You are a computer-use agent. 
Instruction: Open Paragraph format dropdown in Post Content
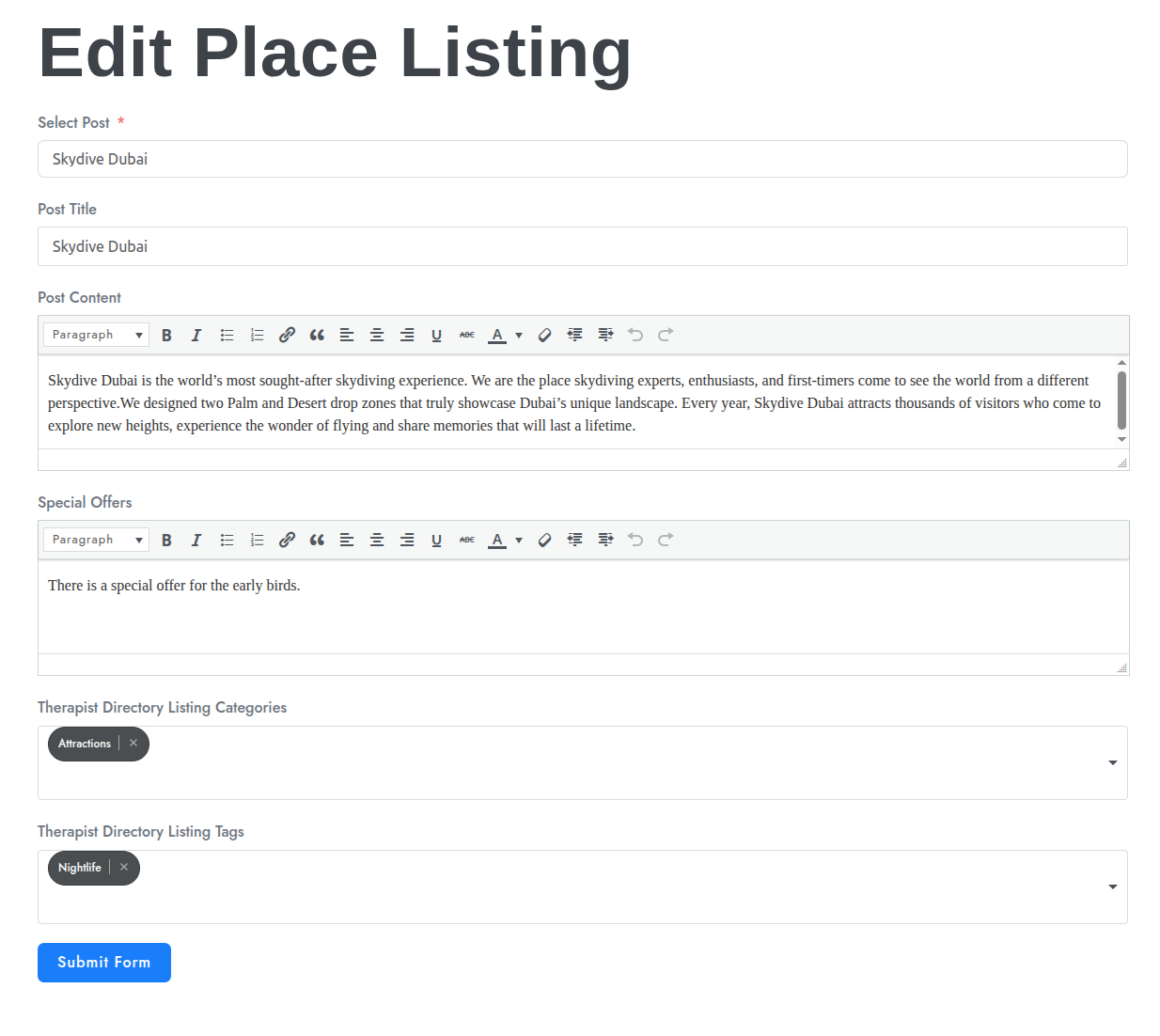[x=96, y=335]
